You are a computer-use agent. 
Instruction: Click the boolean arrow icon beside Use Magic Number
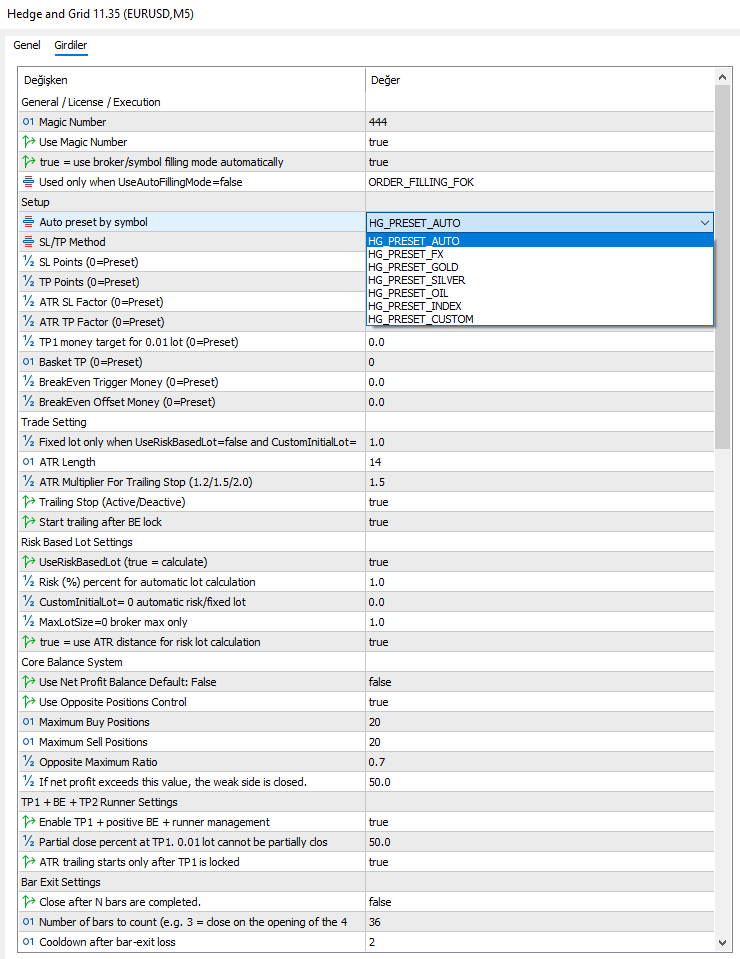[x=28, y=142]
